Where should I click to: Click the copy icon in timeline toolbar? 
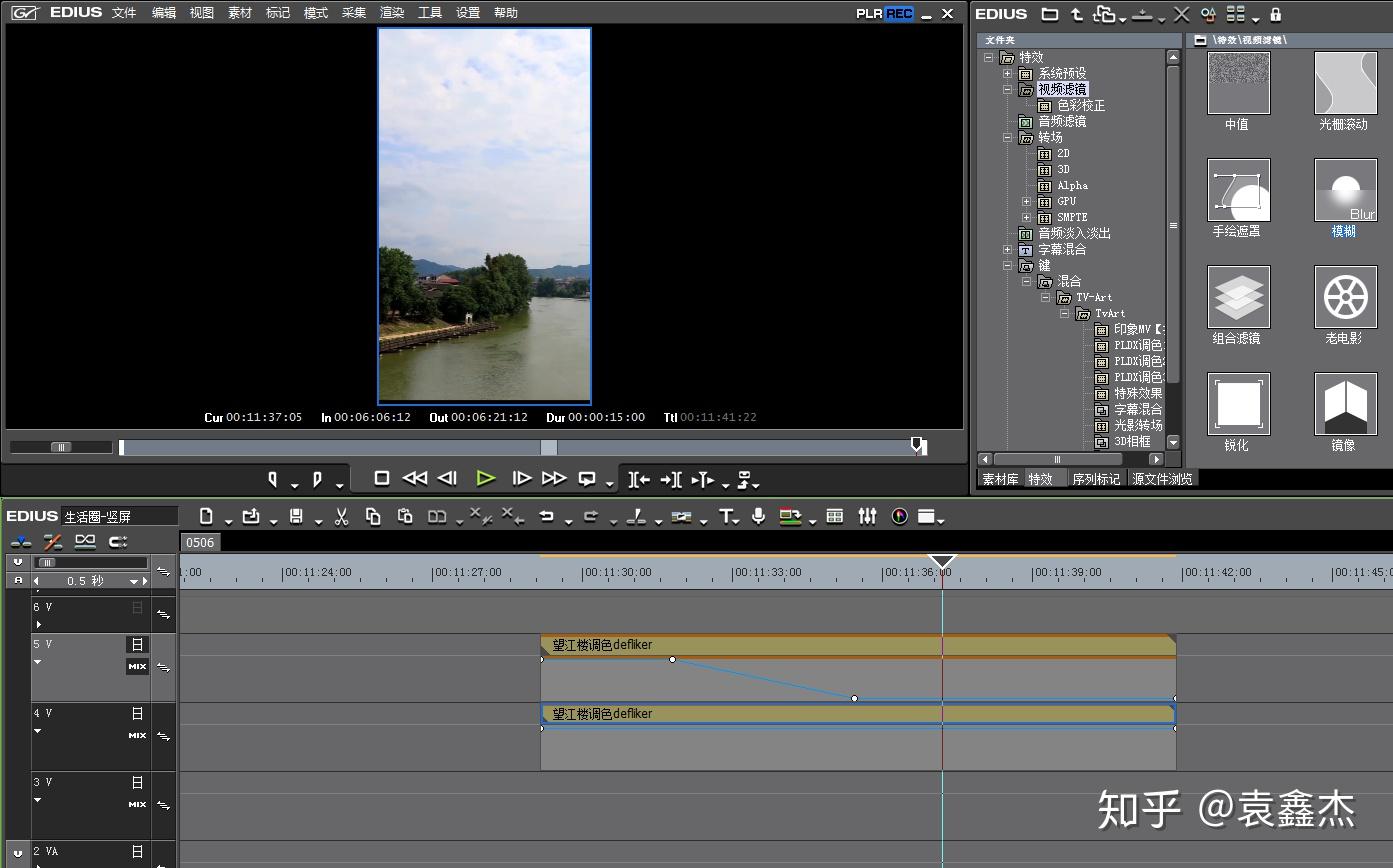[373, 516]
